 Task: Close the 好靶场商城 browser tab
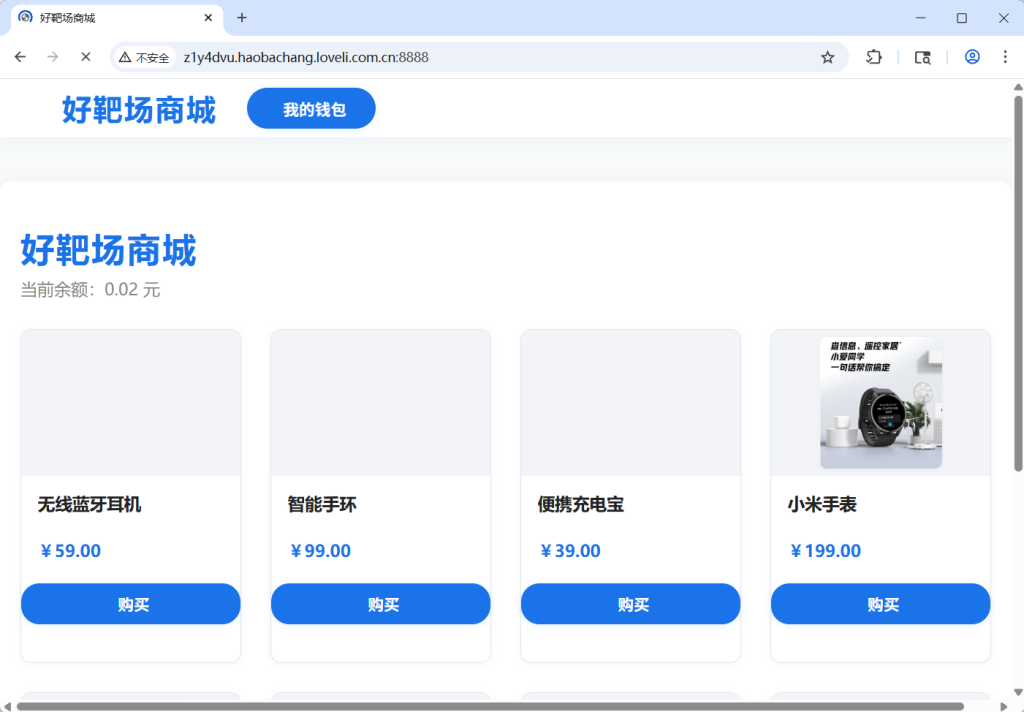208,18
